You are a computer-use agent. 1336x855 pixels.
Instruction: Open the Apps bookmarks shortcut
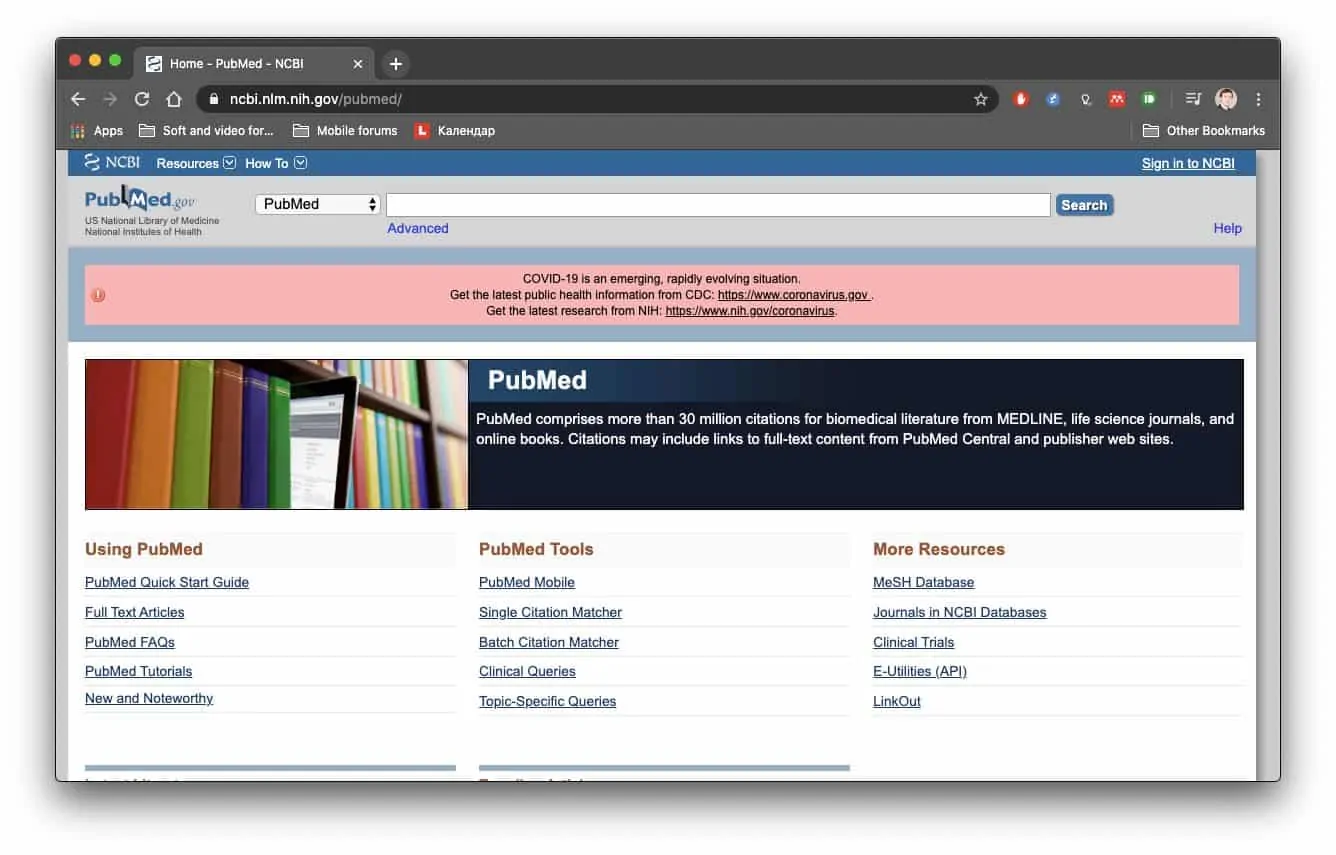(x=97, y=130)
